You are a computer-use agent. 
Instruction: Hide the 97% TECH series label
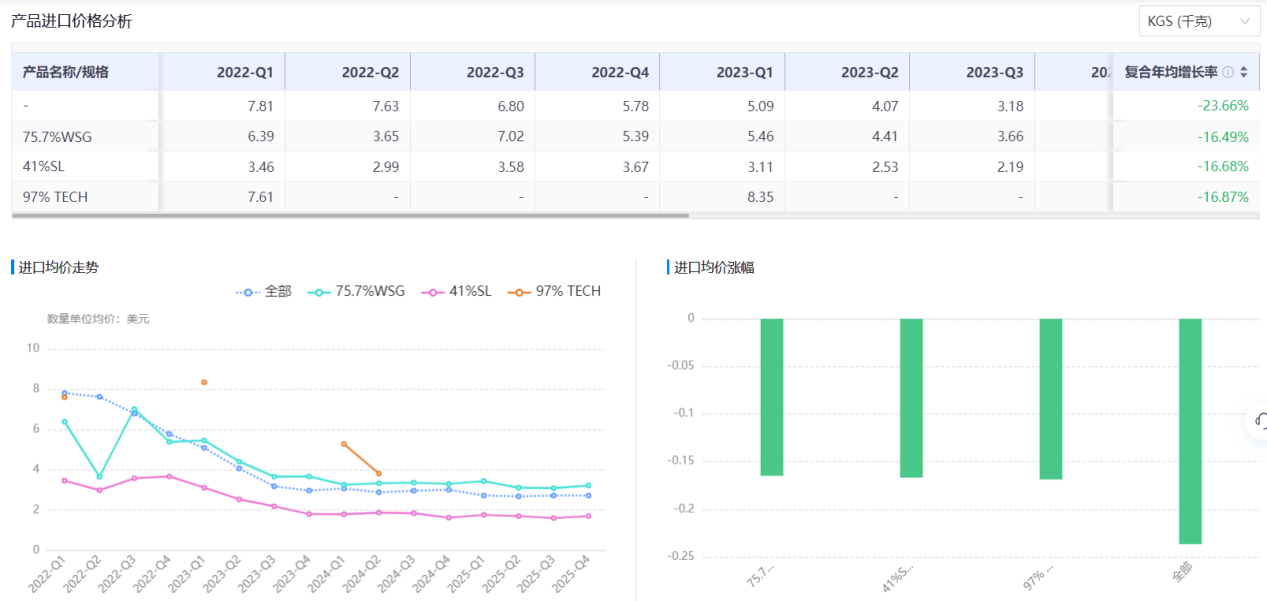click(x=568, y=291)
